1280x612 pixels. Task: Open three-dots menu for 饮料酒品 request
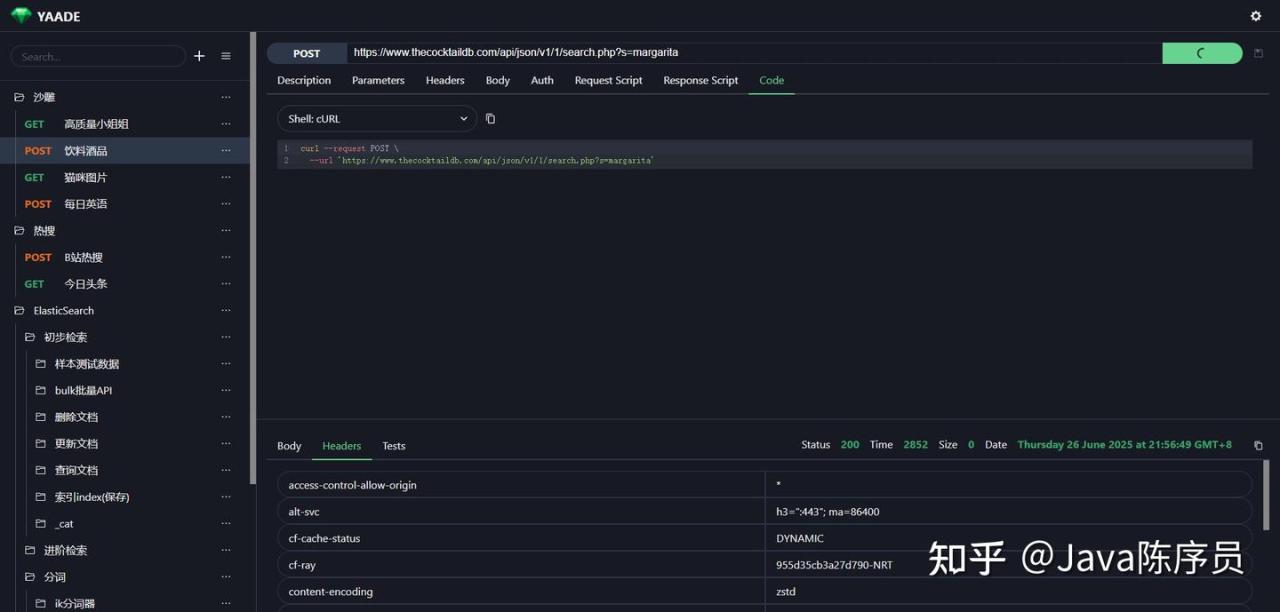[x=226, y=151]
